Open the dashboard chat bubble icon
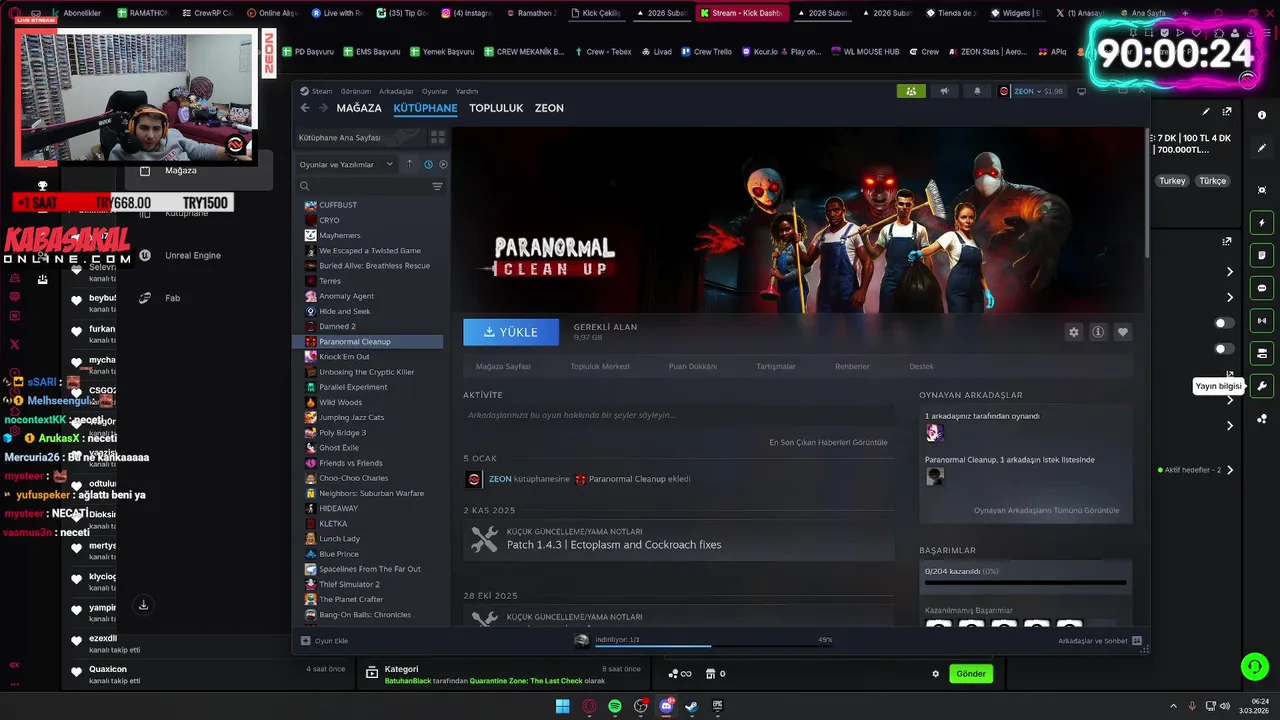Image resolution: width=1280 pixels, height=720 pixels. point(1261,288)
